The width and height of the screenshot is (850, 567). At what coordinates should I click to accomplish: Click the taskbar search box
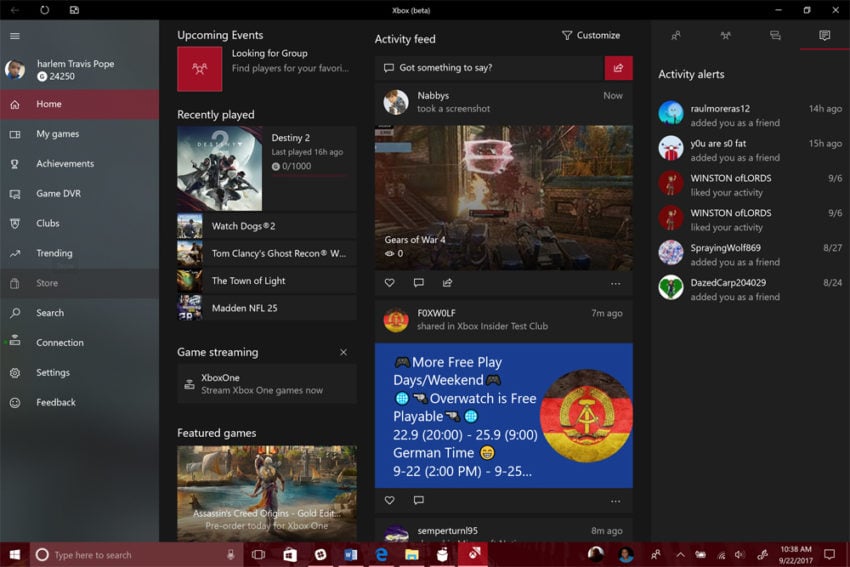pos(137,555)
